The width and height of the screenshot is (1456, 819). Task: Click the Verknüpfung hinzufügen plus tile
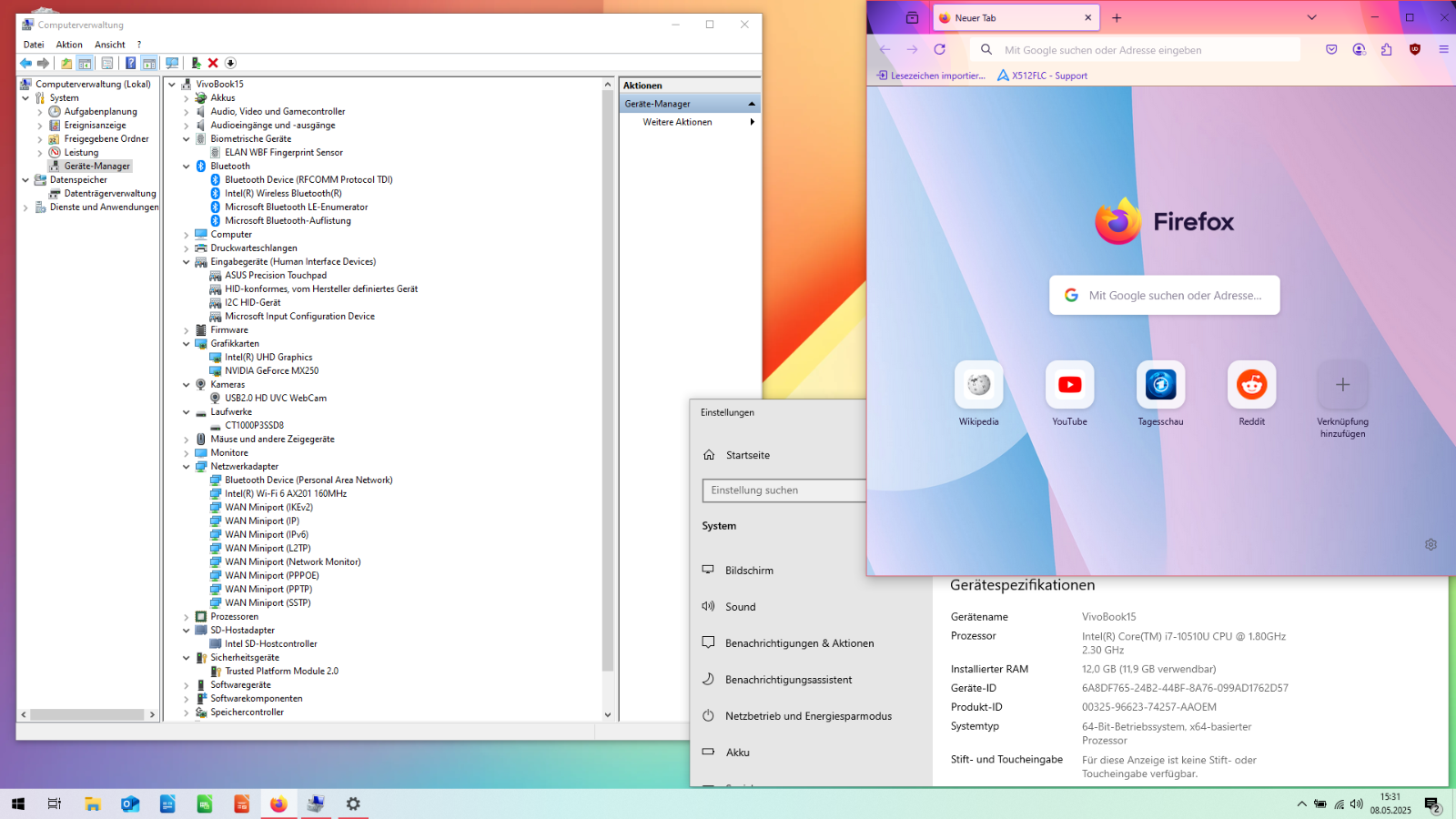point(1343,385)
